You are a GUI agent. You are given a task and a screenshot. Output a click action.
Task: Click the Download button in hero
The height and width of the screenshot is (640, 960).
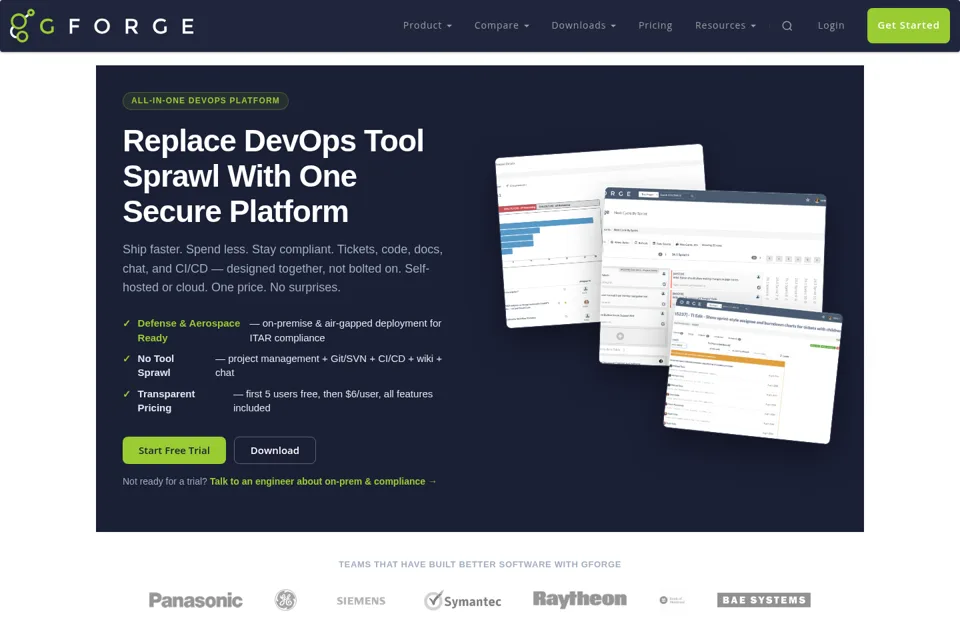pos(275,450)
